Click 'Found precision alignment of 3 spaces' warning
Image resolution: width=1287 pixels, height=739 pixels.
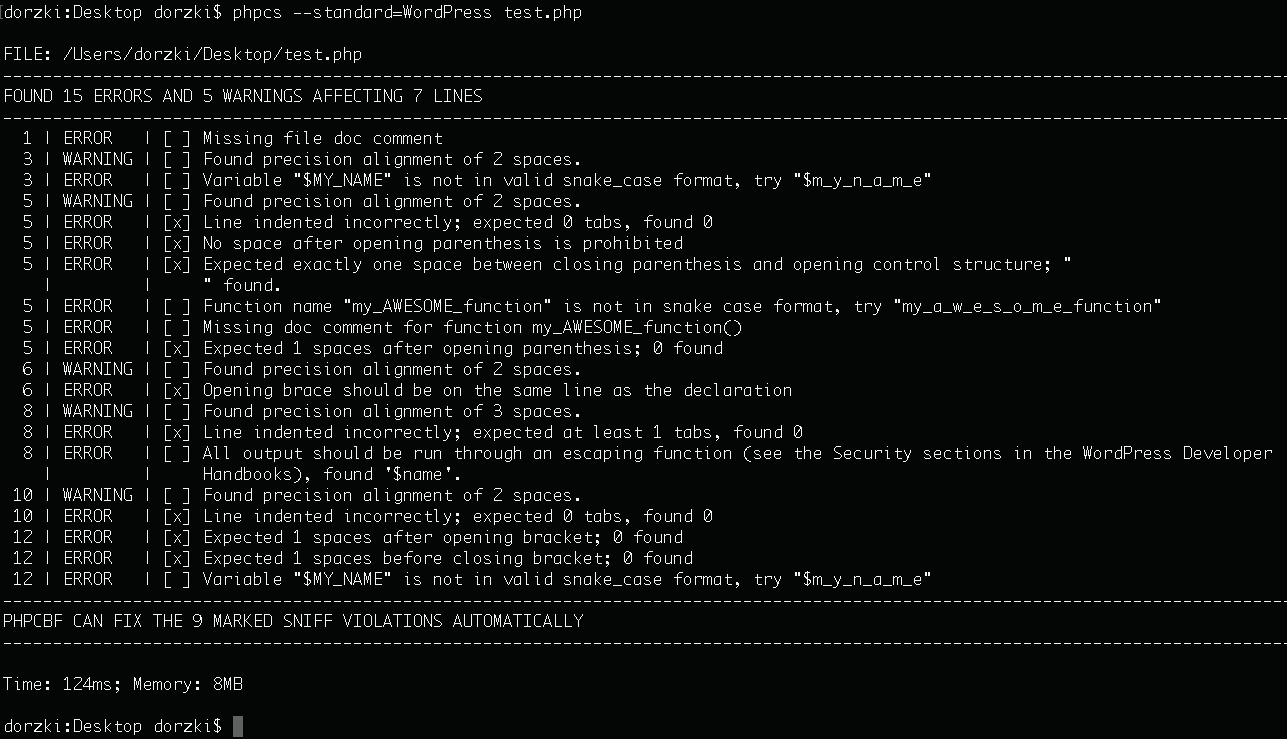(392, 411)
